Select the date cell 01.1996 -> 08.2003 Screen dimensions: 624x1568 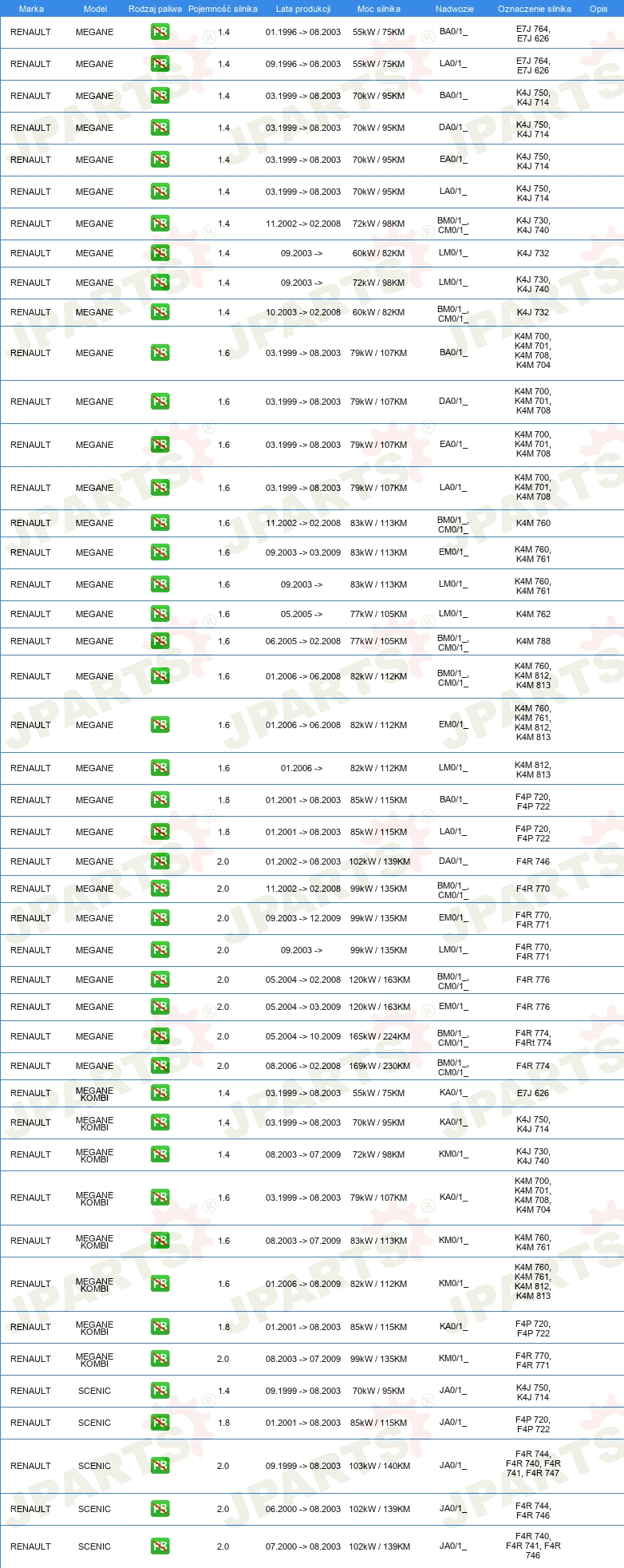pyautogui.click(x=303, y=32)
